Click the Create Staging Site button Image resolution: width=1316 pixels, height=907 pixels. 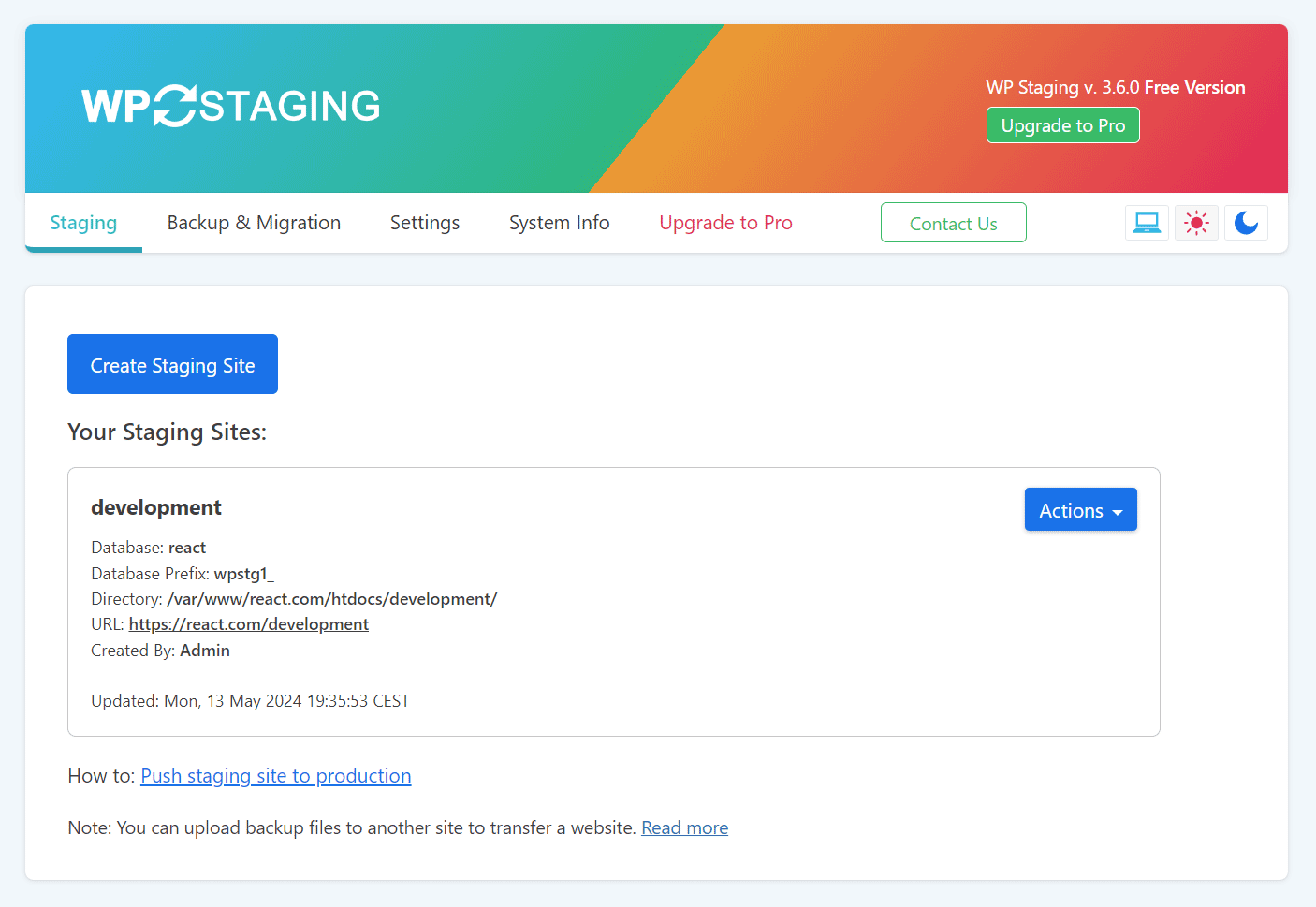coord(172,364)
